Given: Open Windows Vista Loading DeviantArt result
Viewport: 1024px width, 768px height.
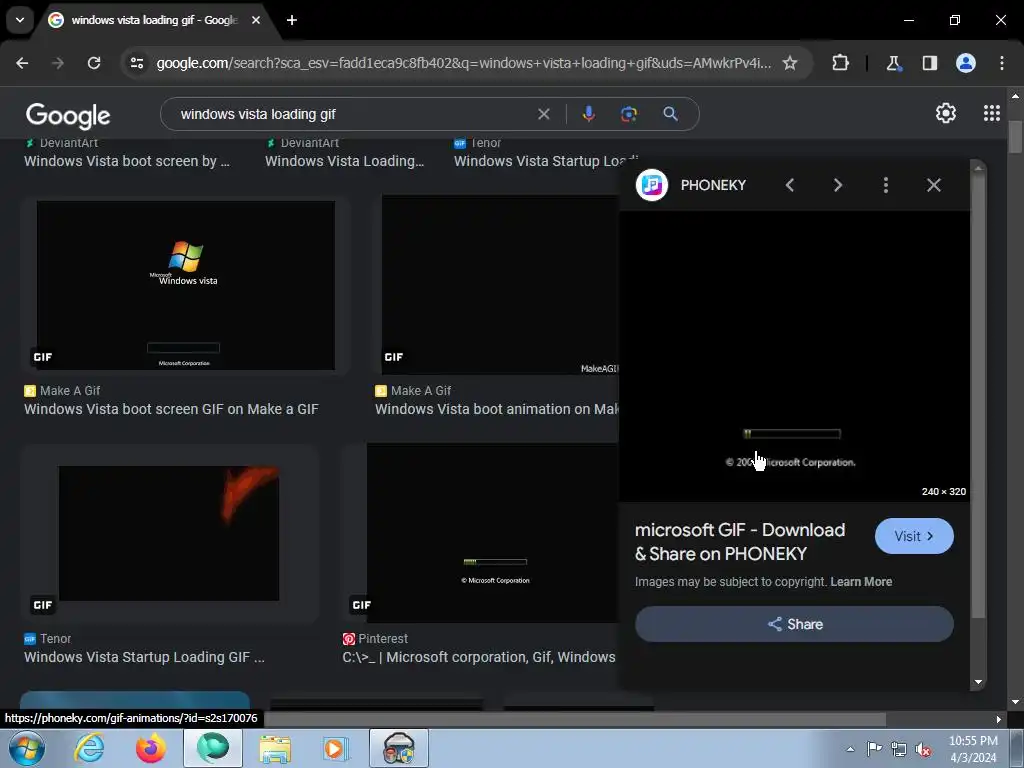Looking at the screenshot, I should (x=344, y=161).
